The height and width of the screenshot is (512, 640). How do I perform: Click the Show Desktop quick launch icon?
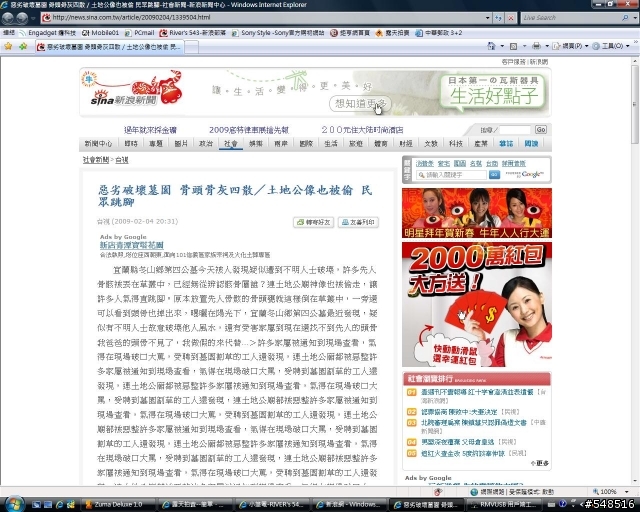[x=36, y=505]
